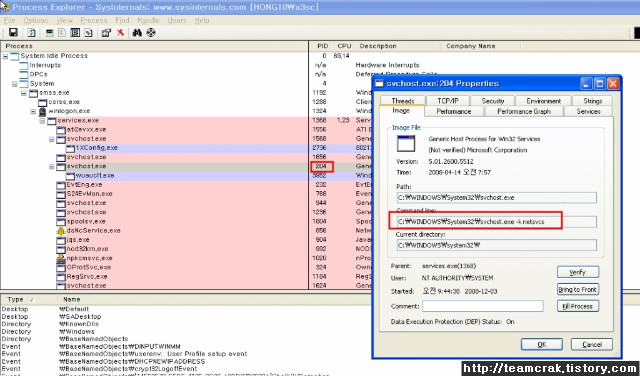Switch to the Threads tab
The height and width of the screenshot is (376, 640).
tap(403, 100)
